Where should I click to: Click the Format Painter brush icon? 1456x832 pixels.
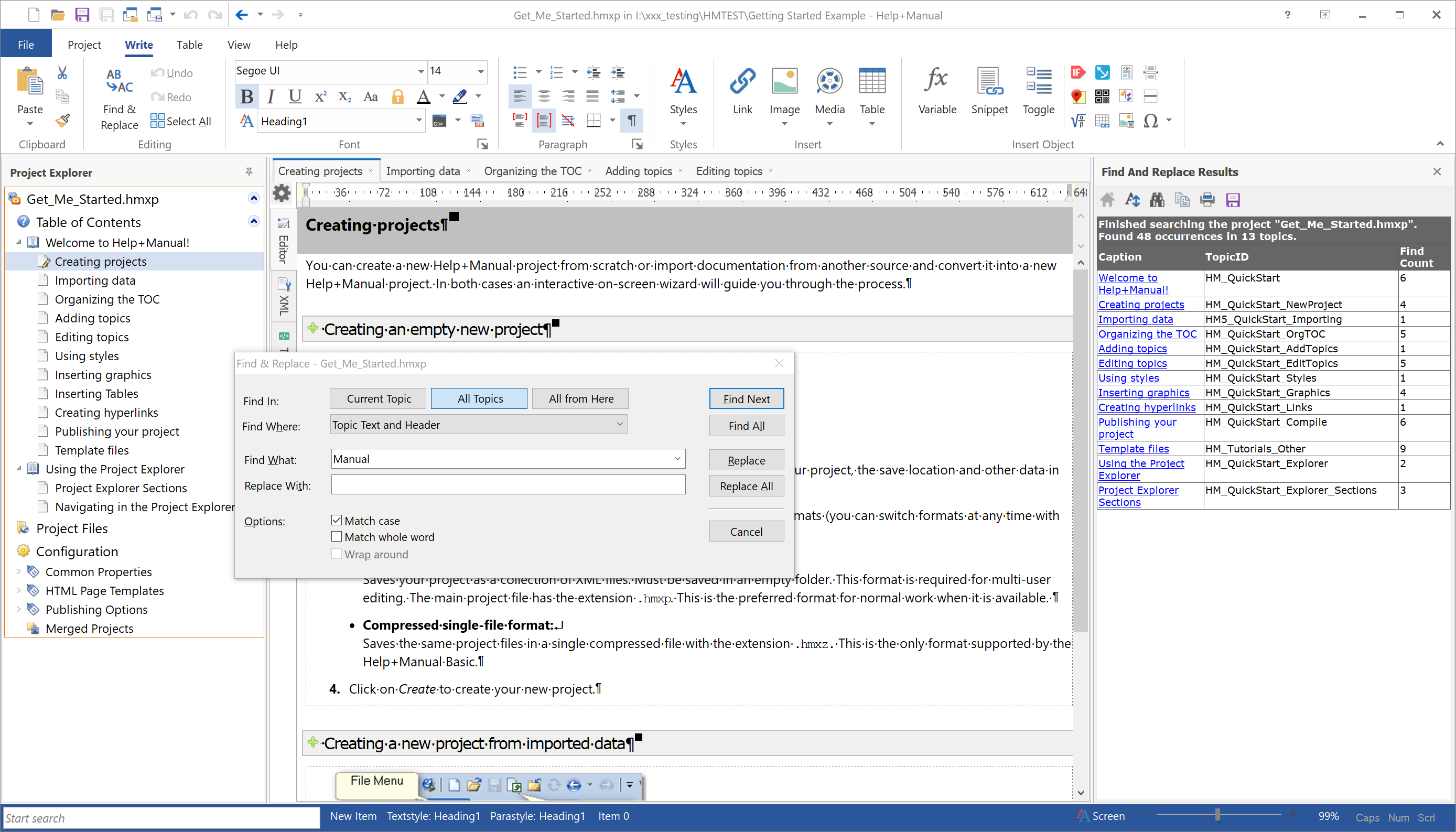pos(62,121)
